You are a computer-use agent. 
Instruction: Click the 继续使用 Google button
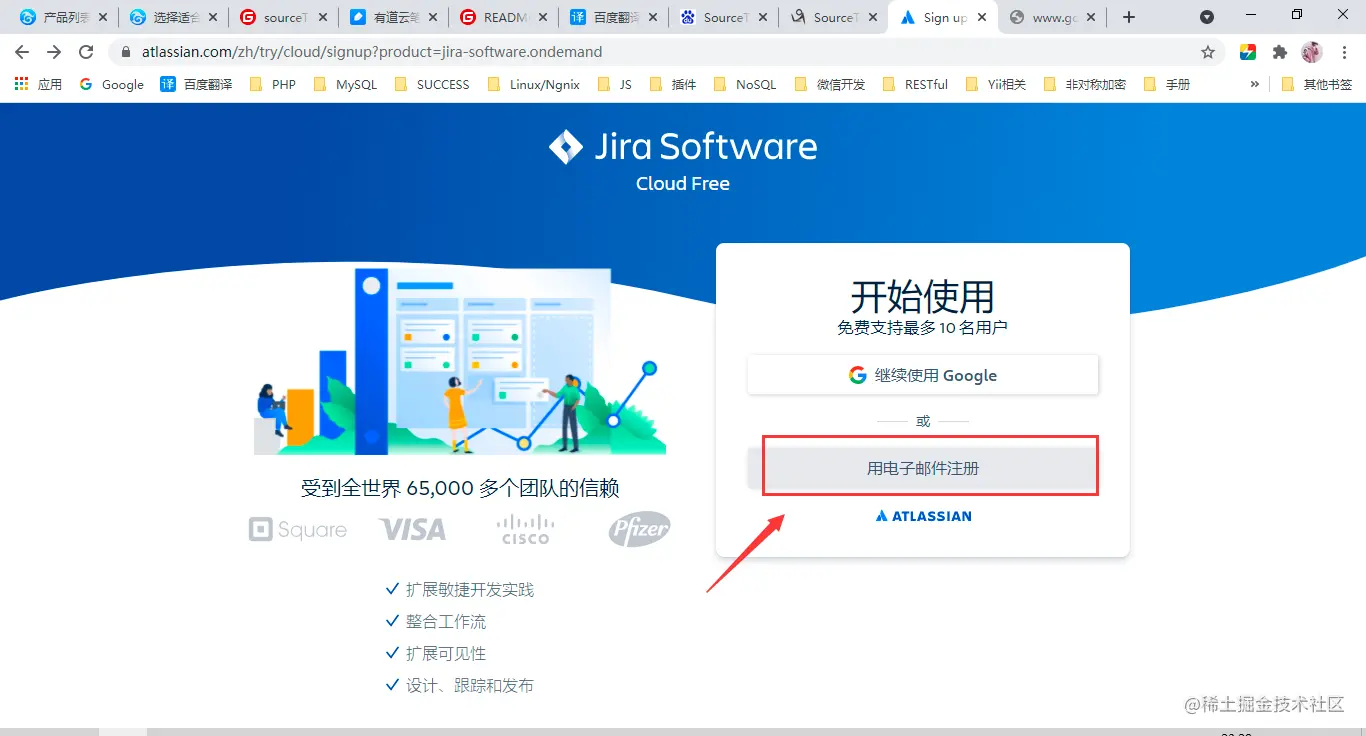pyautogui.click(x=923, y=375)
